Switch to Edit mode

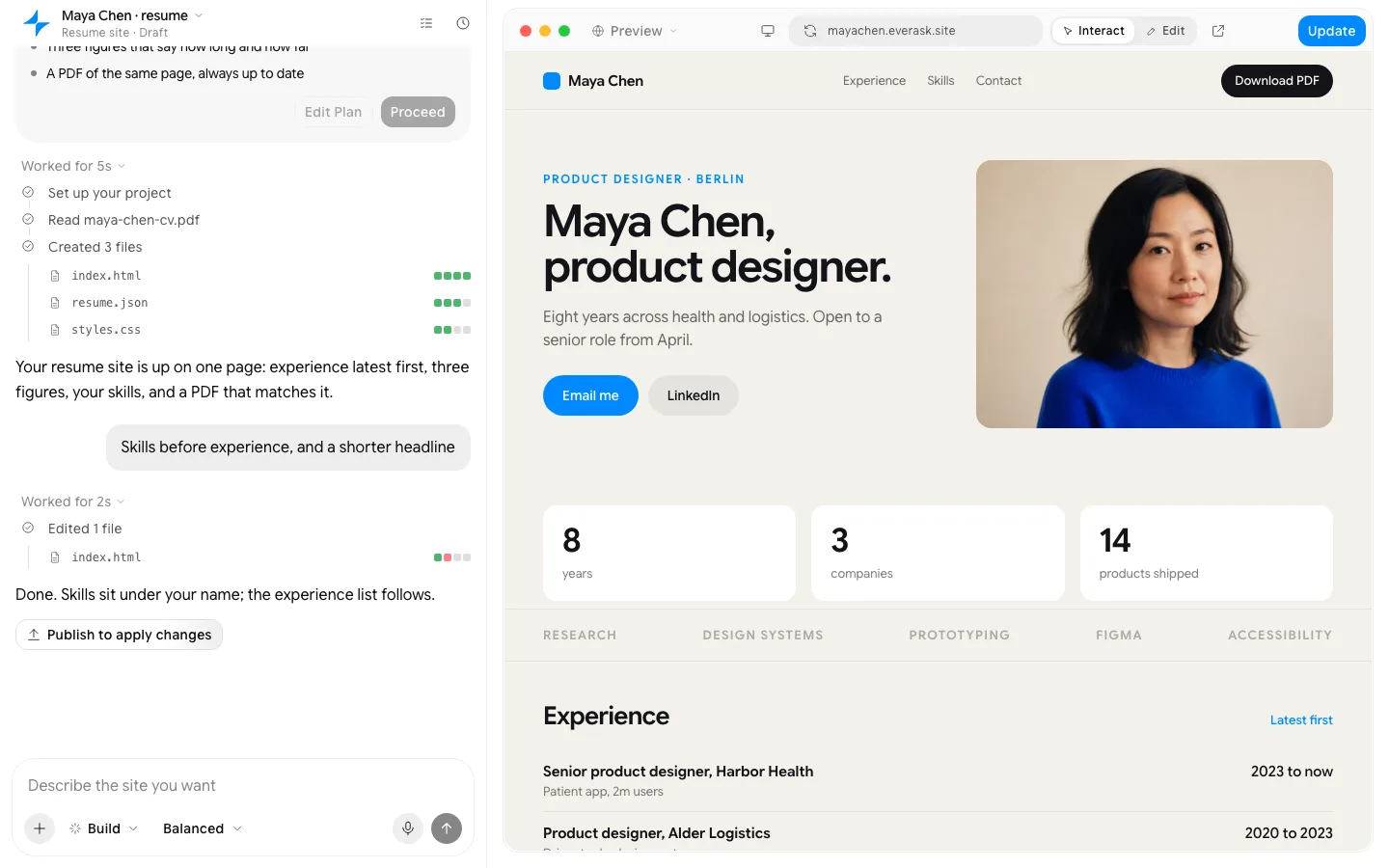coord(1165,31)
